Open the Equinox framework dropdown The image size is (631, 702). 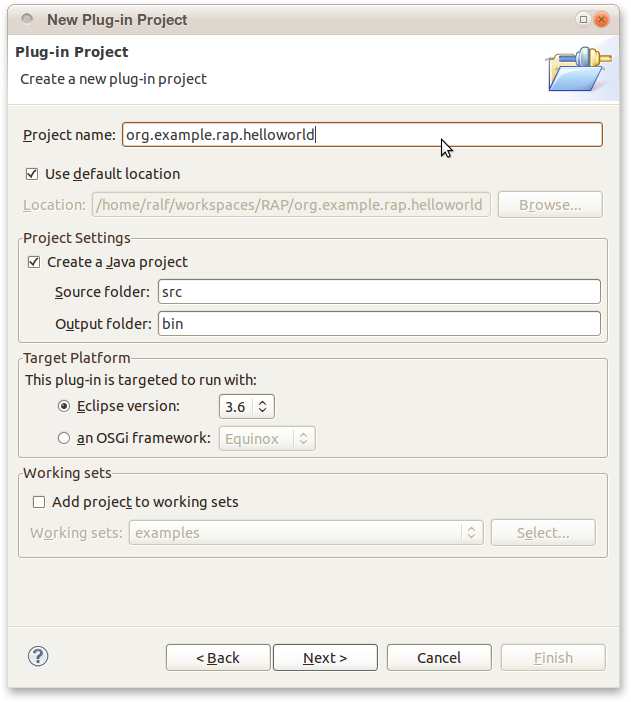click(267, 438)
